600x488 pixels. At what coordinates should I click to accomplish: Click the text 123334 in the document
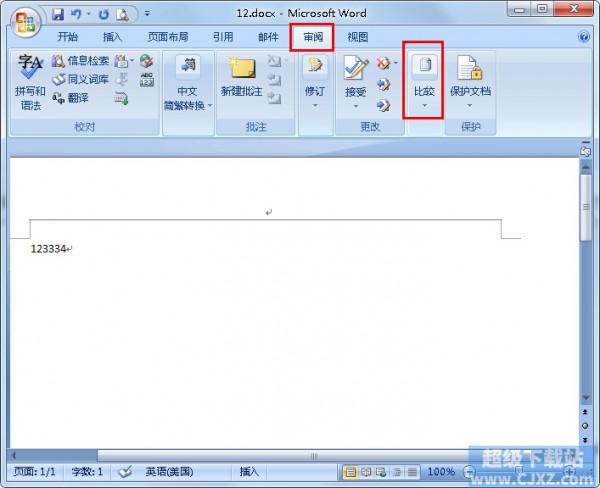pyautogui.click(x=49, y=249)
